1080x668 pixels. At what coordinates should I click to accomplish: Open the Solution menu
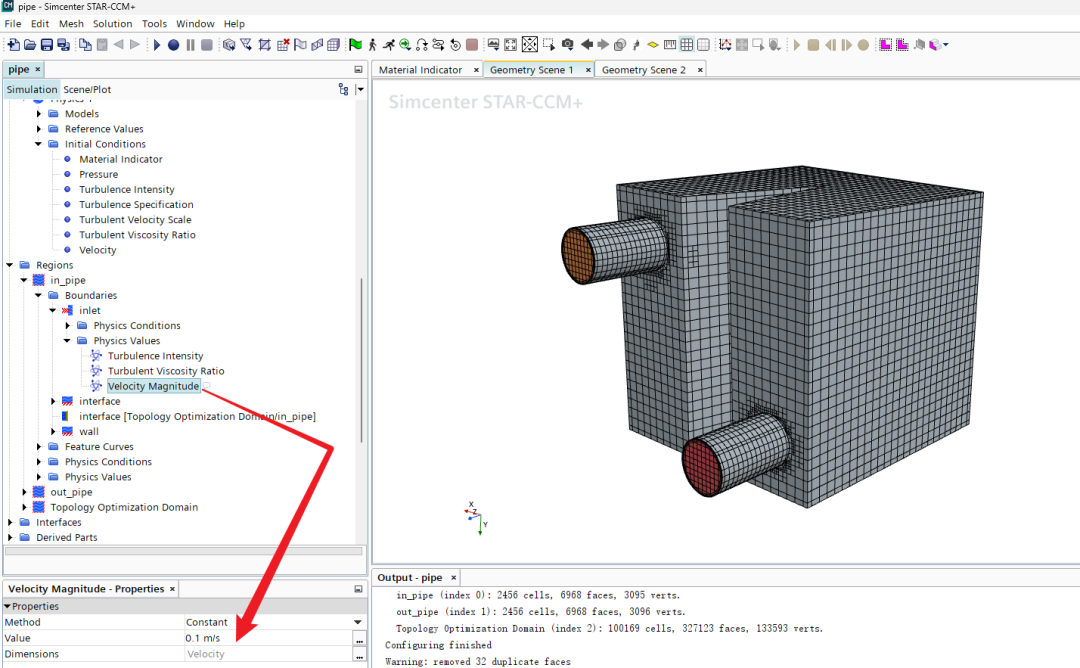tap(112, 23)
